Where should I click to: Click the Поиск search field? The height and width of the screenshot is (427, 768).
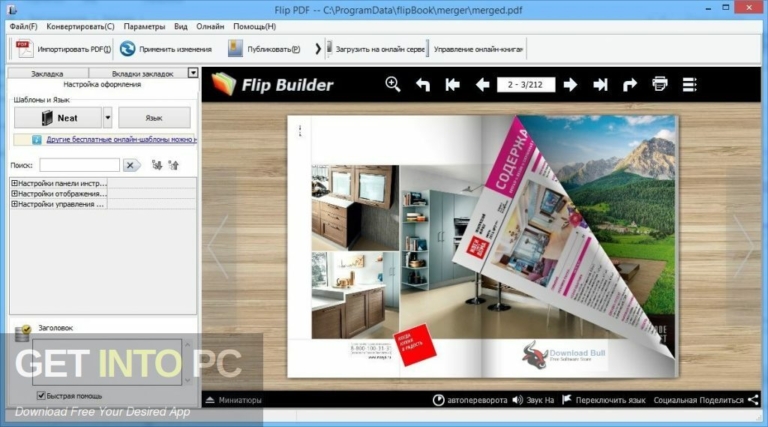(79, 165)
